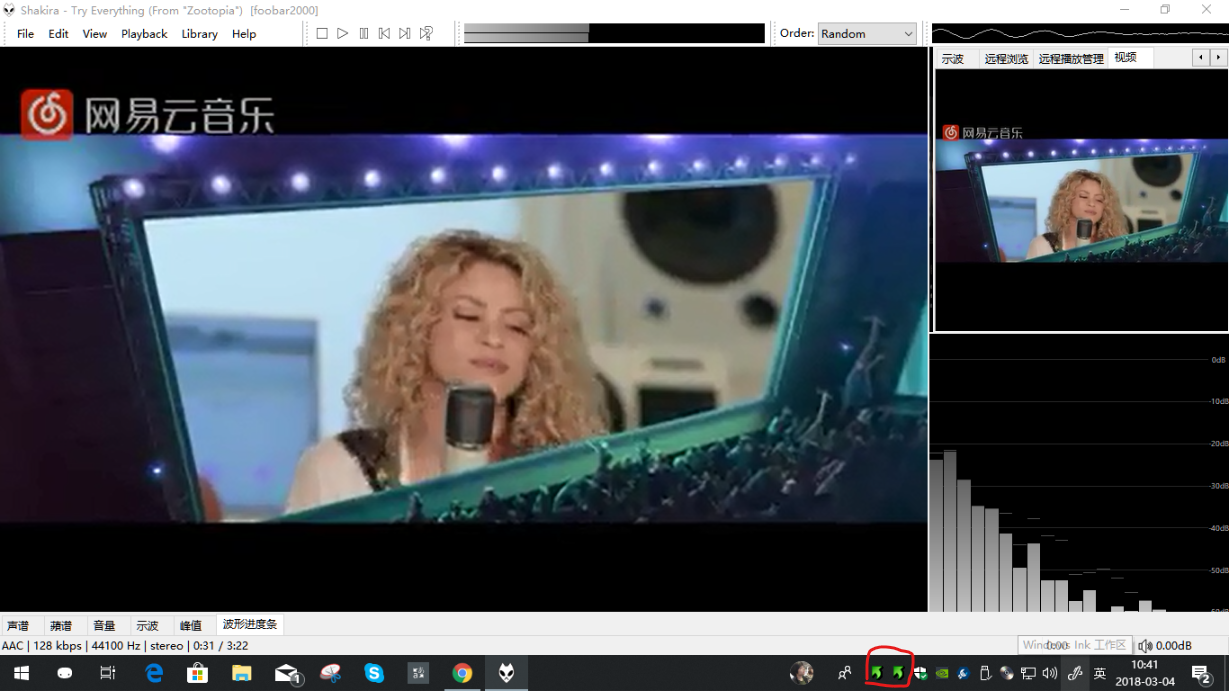Screen dimensions: 1229x691
Task: Skip to the previous track
Action: pos(384,33)
